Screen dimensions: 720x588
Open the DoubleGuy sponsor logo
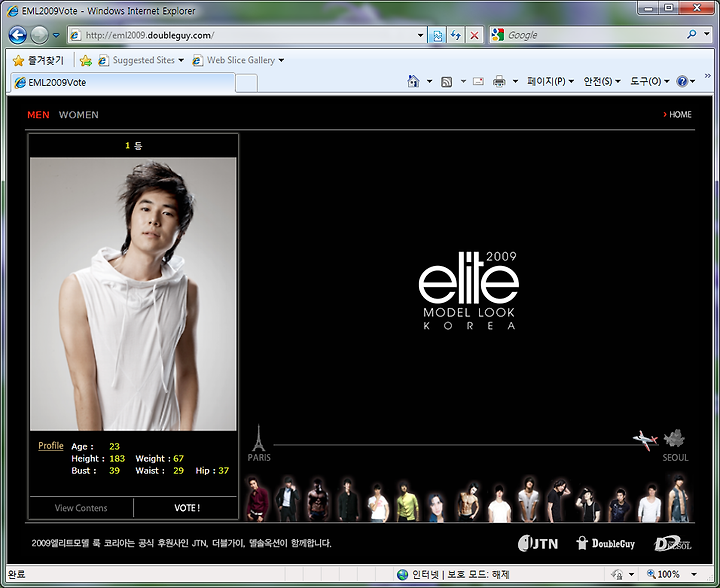(x=606, y=543)
